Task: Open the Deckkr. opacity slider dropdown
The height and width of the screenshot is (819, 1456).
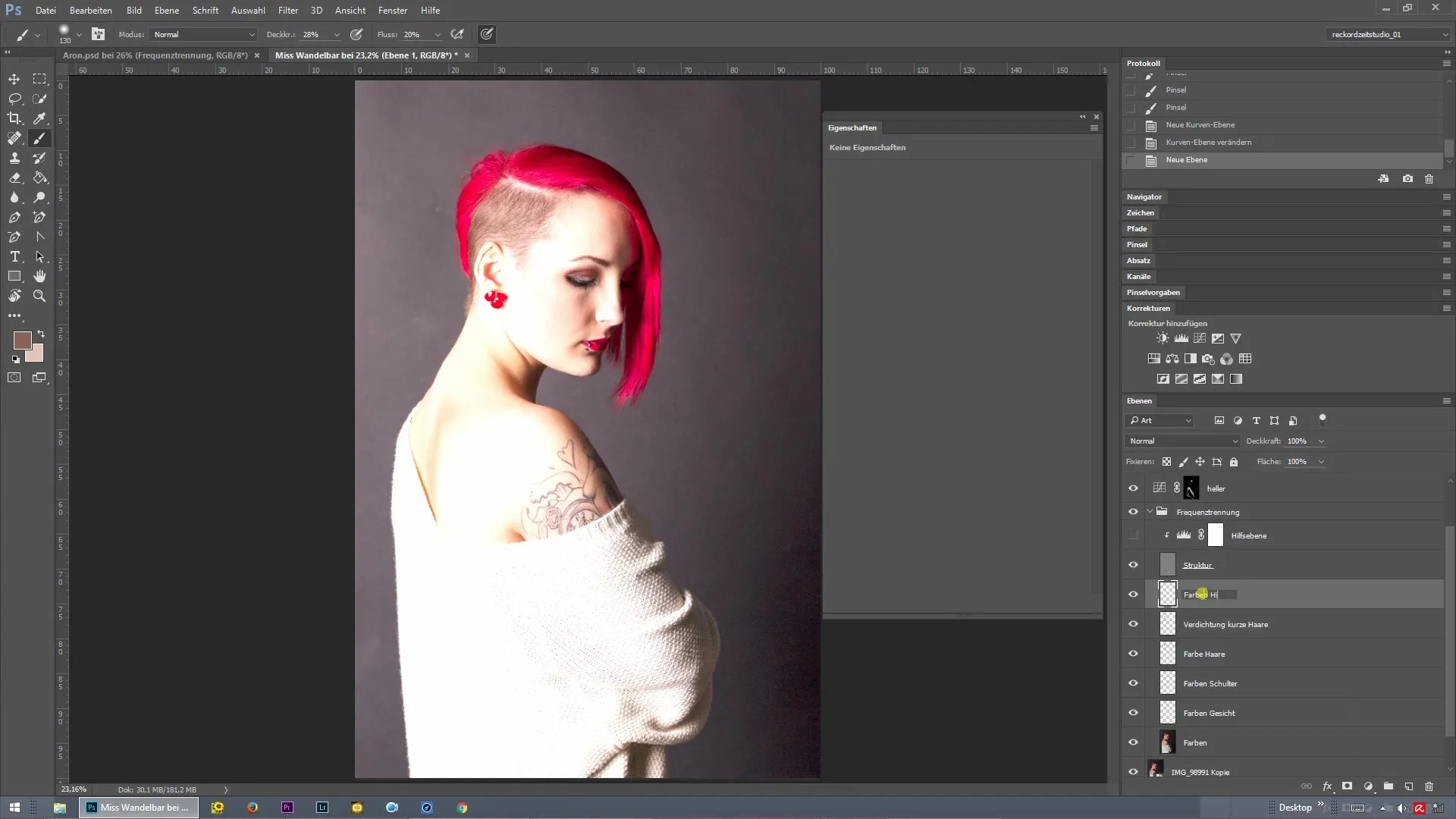Action: pos(337,35)
